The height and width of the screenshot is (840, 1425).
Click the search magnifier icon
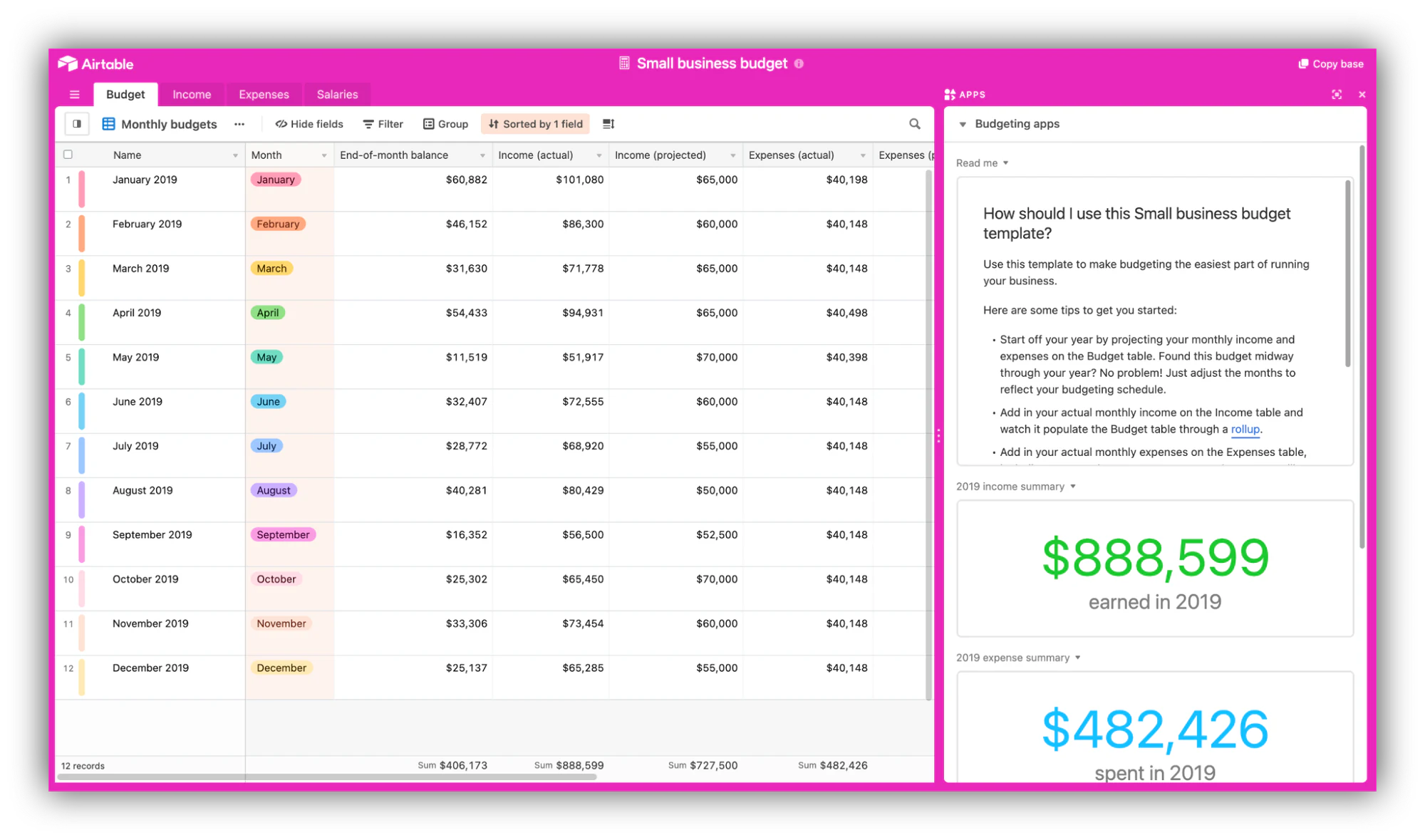coord(915,124)
